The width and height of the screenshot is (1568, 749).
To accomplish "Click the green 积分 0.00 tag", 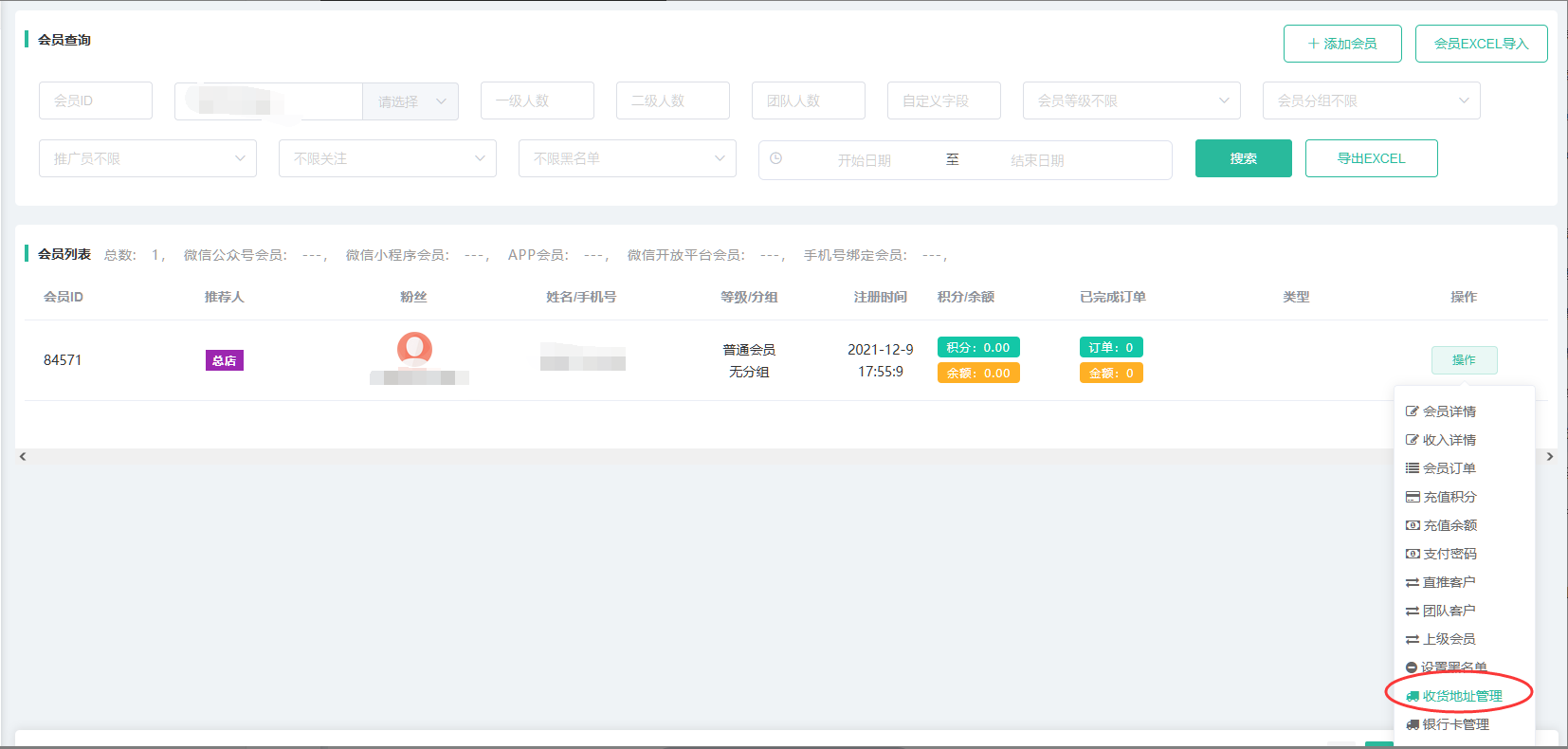I will click(977, 348).
